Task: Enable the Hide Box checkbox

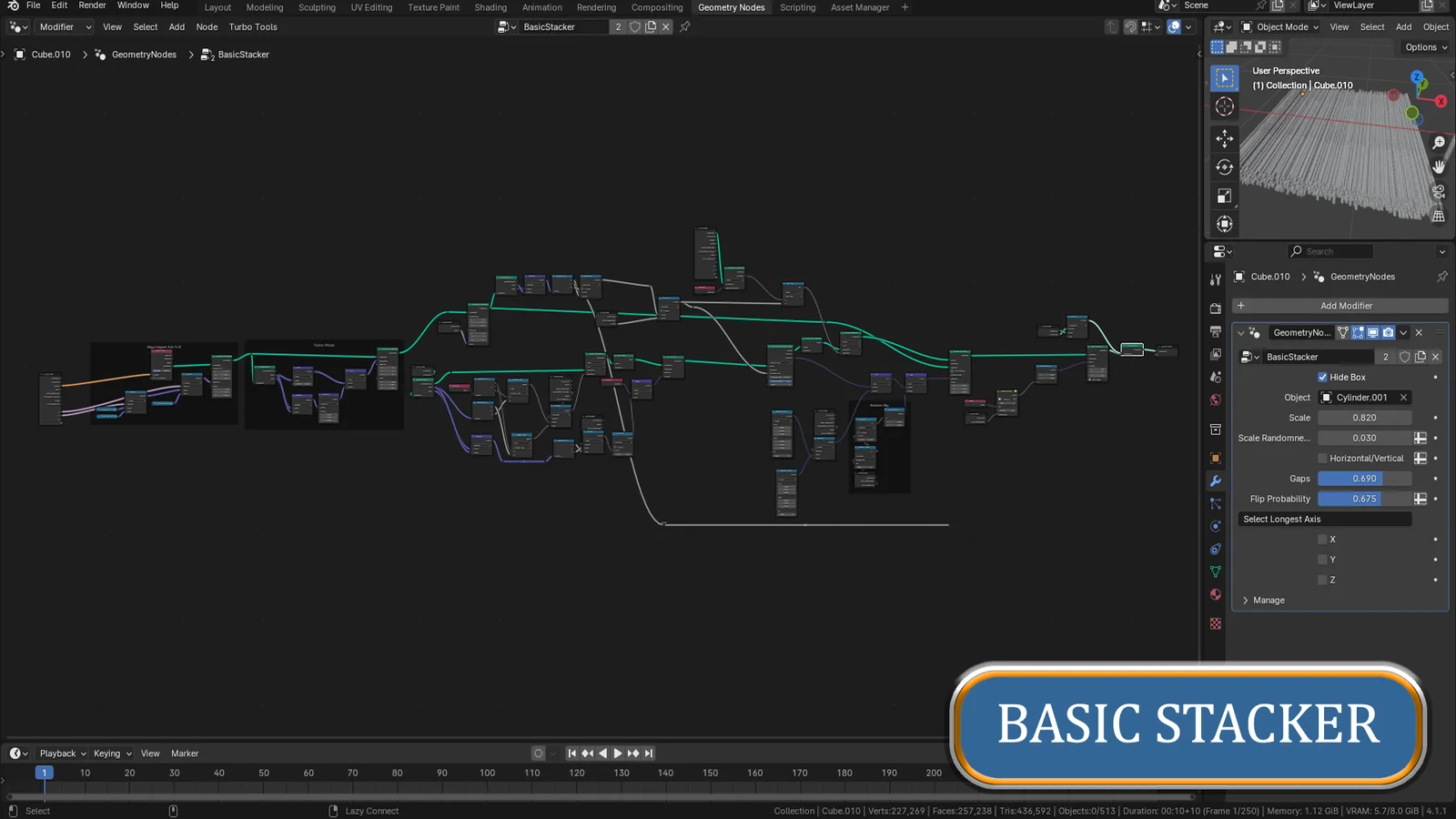Action: [x=1322, y=377]
